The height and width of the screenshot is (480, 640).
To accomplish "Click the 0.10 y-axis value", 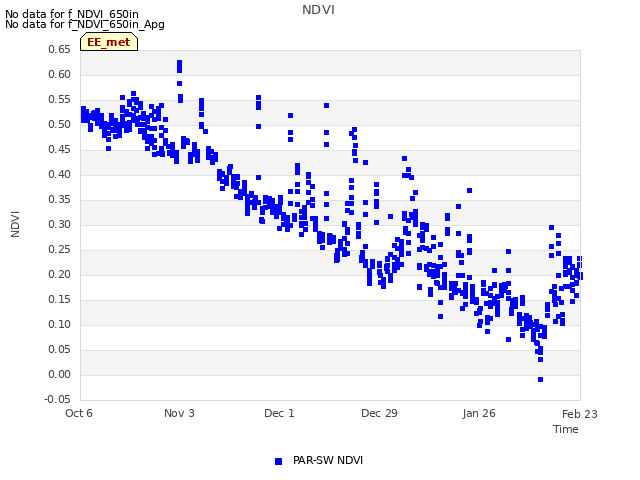I will tap(59, 324).
